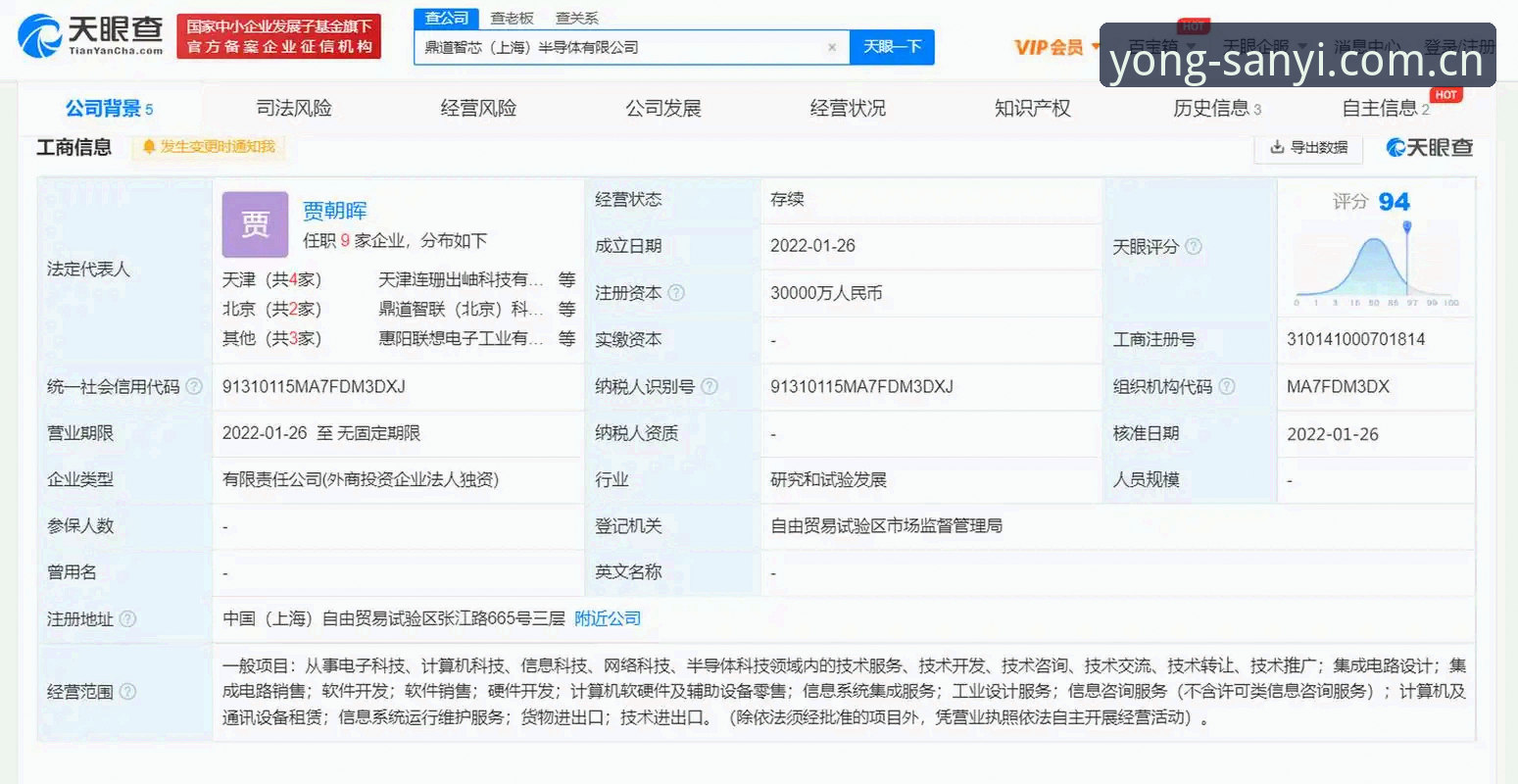Click 天津（共4家）company group

271,279
